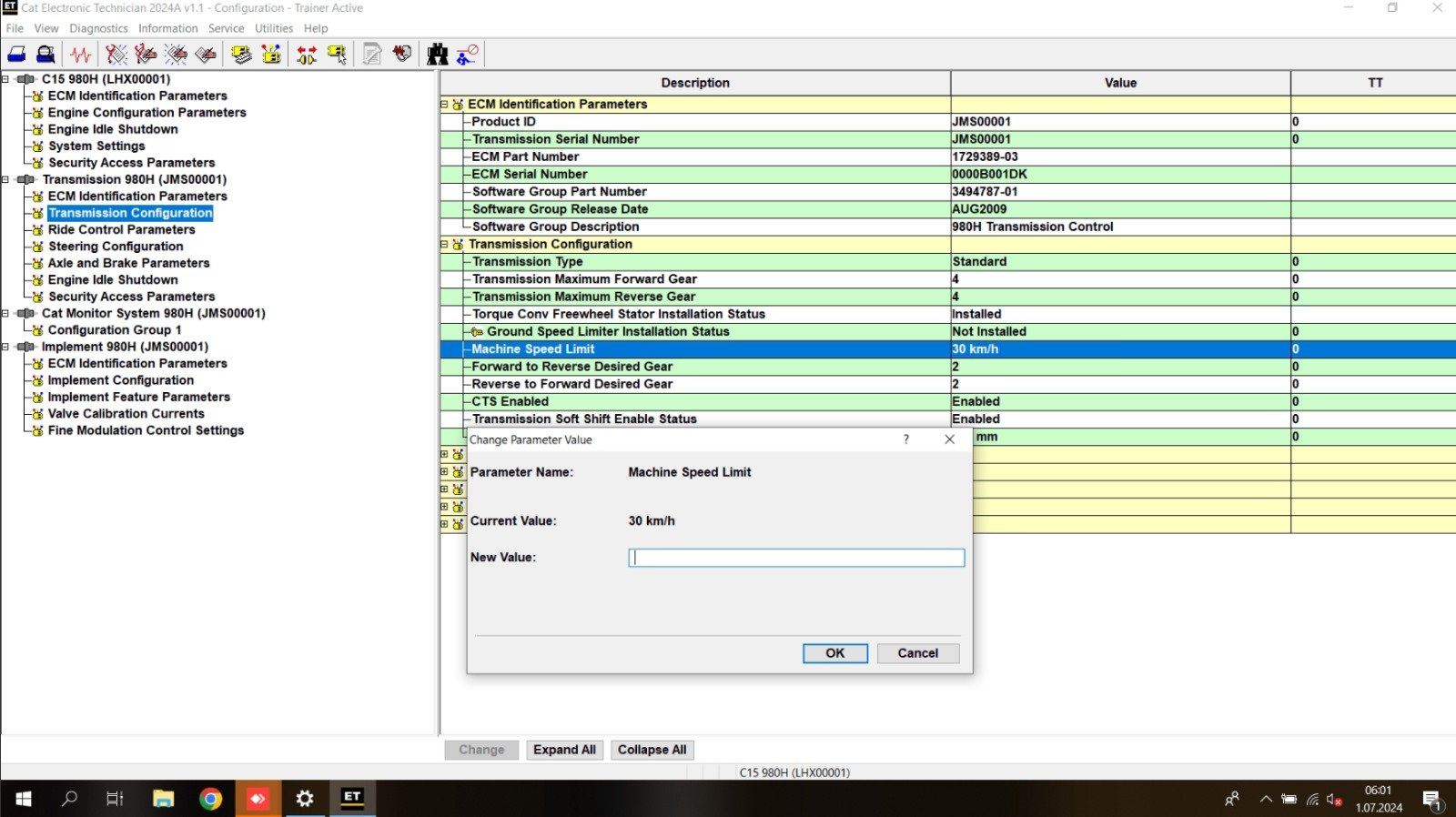
Task: Click the TT column header
Action: coord(1374,83)
